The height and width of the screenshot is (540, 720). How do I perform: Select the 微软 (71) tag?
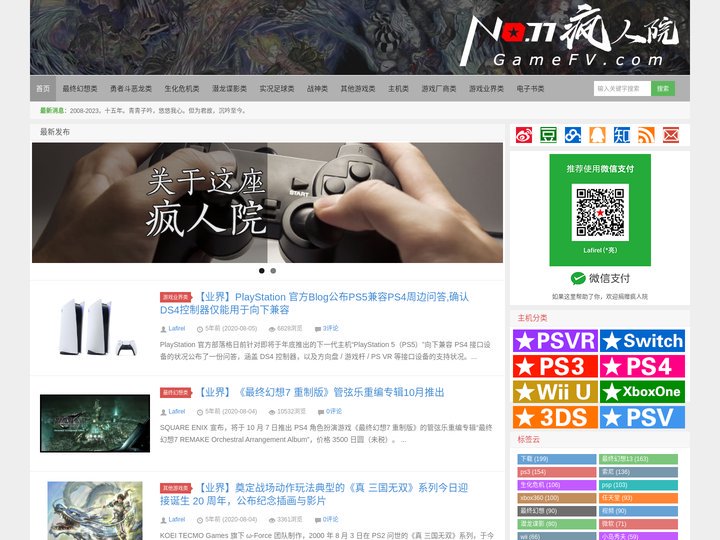coord(638,524)
